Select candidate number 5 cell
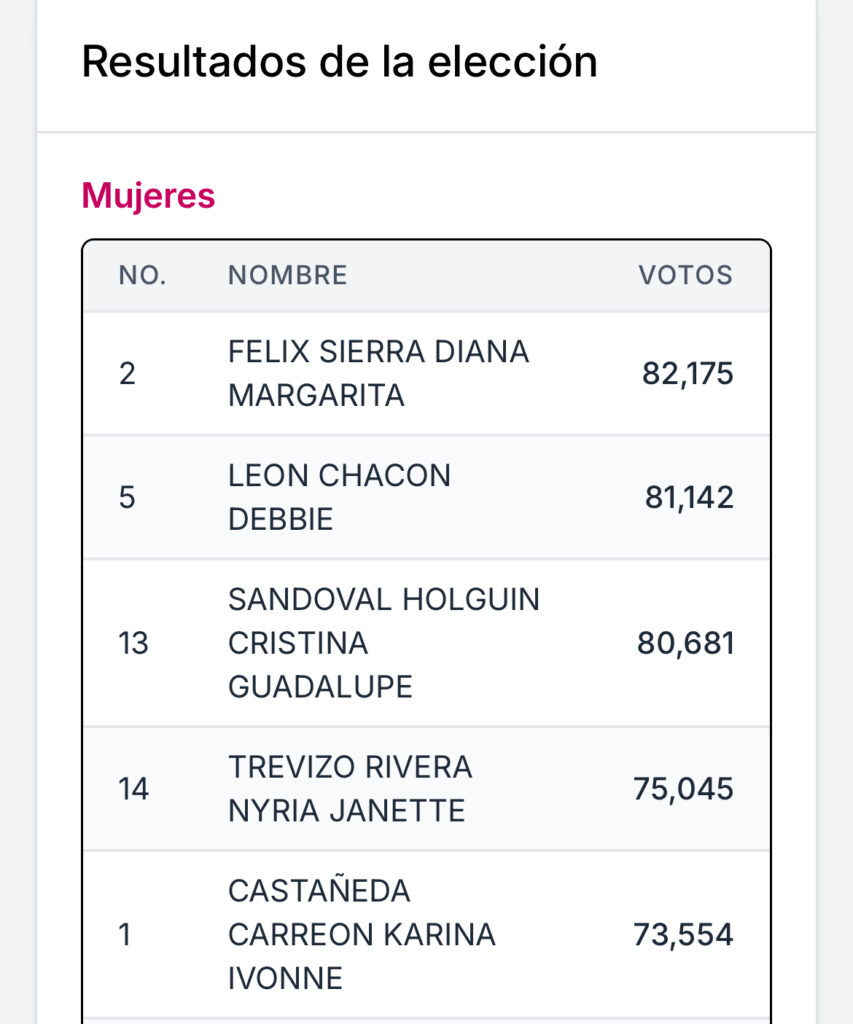Screen dimensions: 853x1024 127,497
